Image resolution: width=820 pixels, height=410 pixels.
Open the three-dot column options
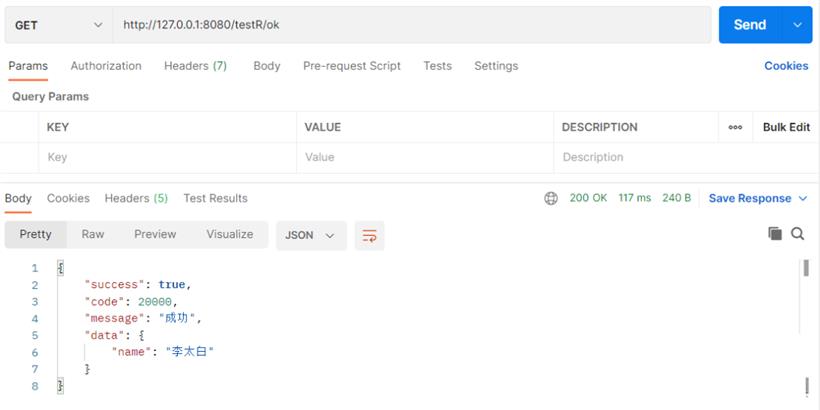pos(735,127)
